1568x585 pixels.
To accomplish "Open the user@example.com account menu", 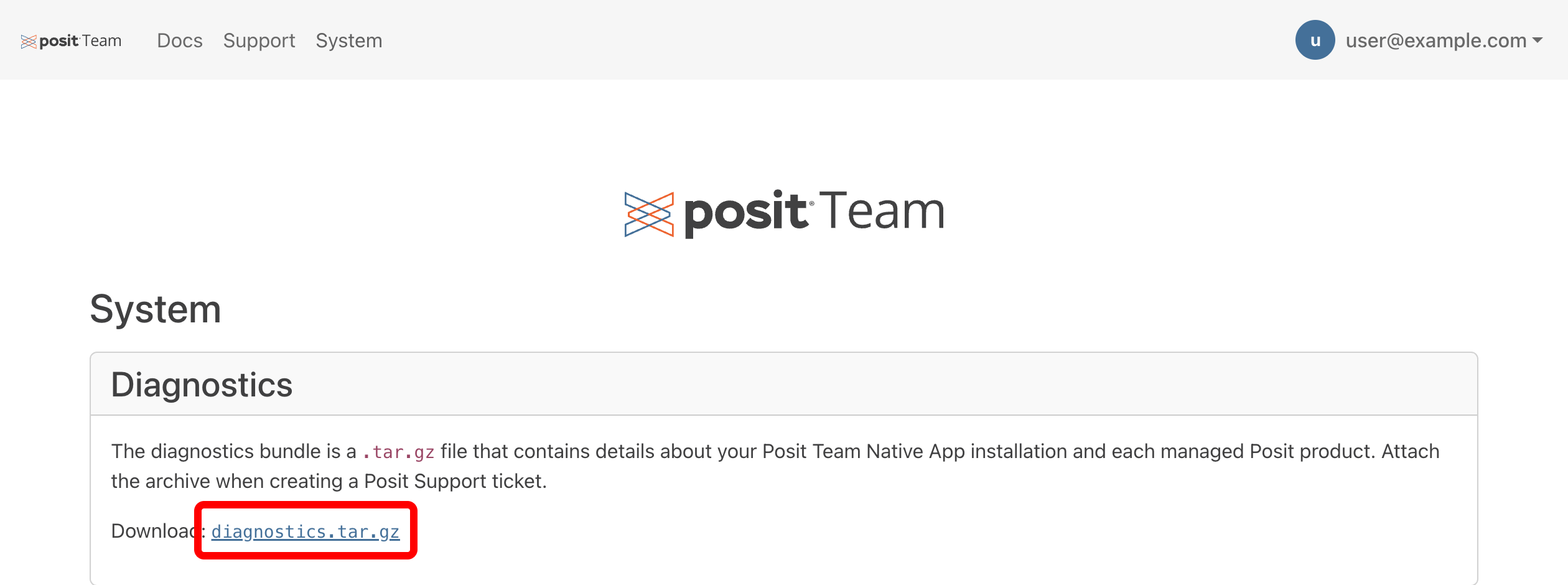I will tap(1435, 40).
